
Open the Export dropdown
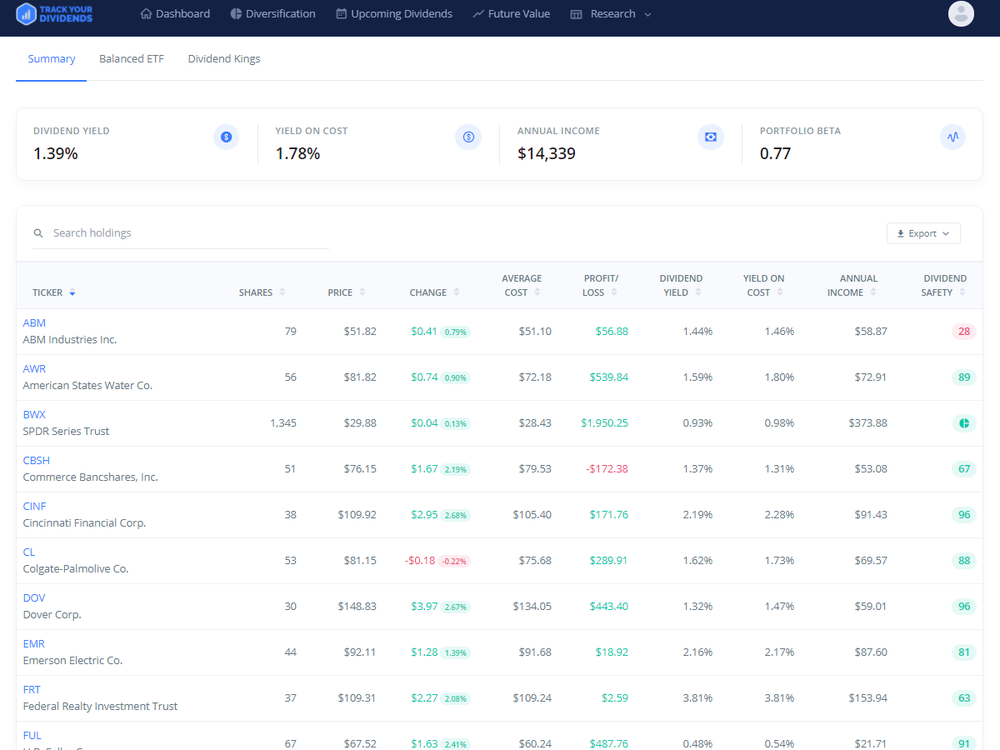922,232
